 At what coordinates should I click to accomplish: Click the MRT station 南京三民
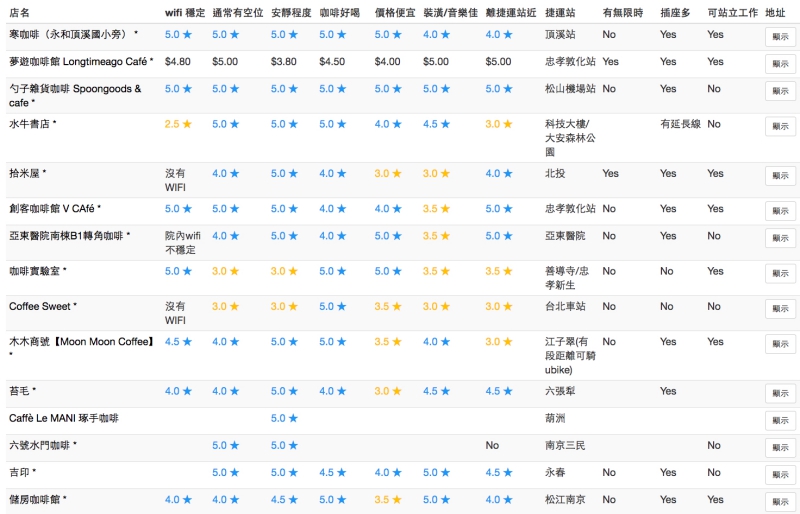tap(565, 445)
